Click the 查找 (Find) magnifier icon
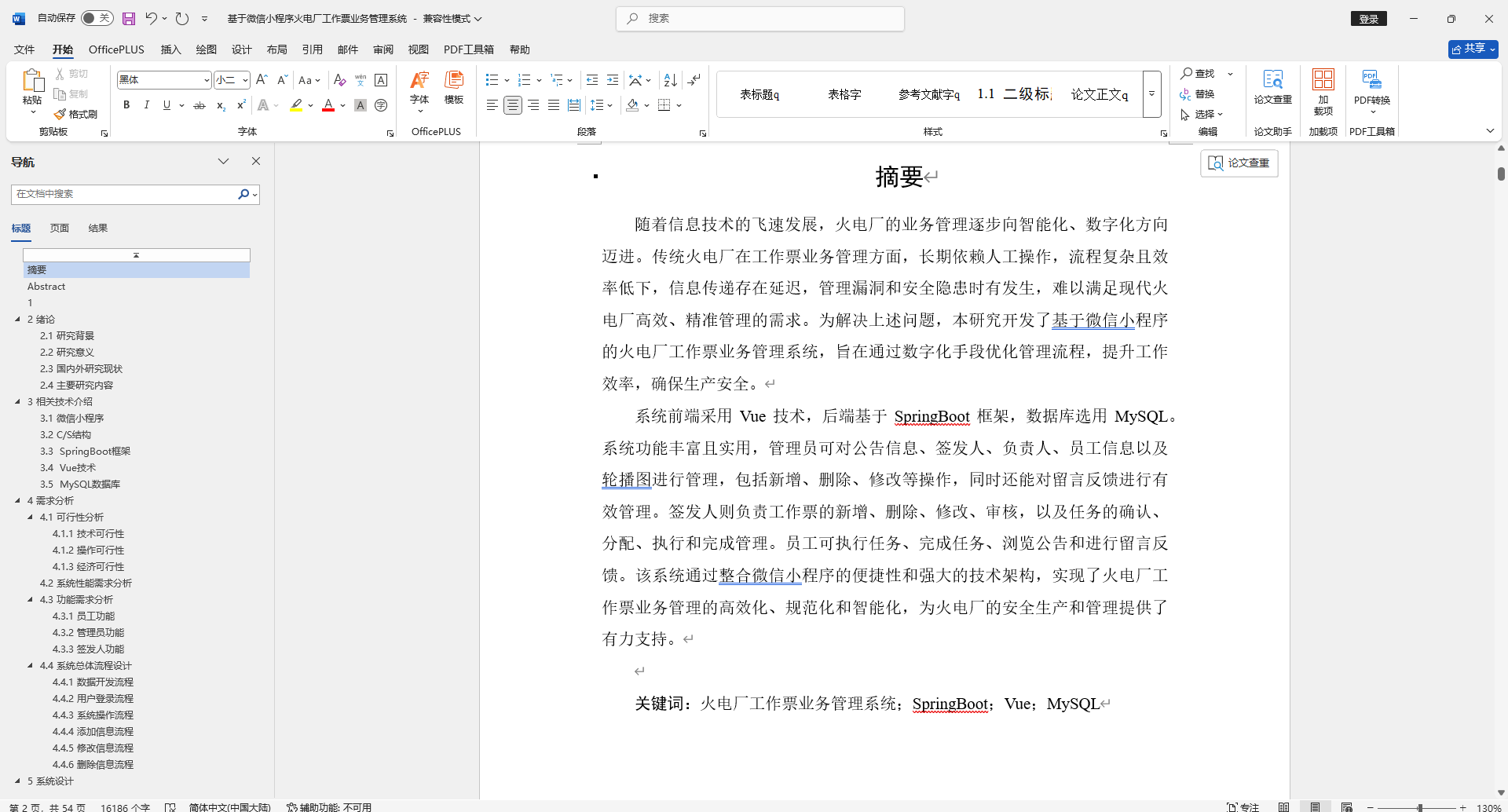 [1187, 73]
